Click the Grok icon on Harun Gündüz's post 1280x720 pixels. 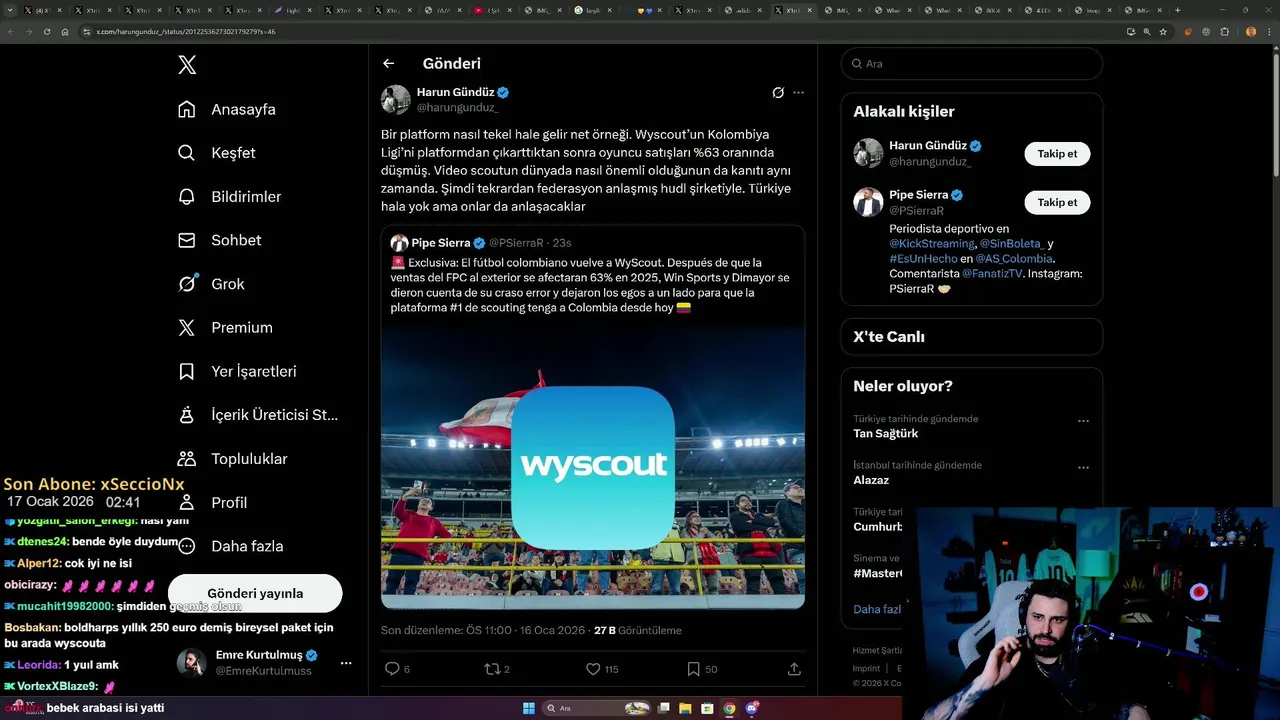tap(778, 92)
